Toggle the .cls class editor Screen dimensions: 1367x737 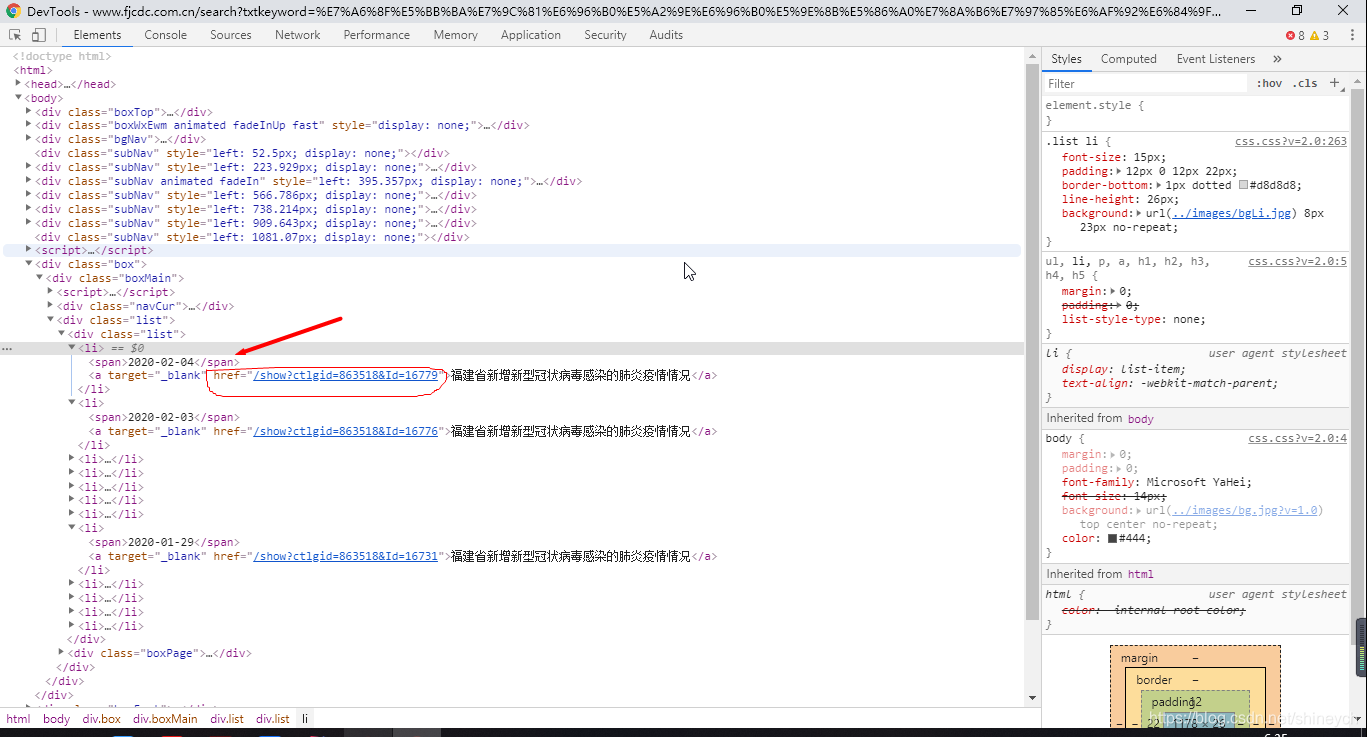point(1305,83)
